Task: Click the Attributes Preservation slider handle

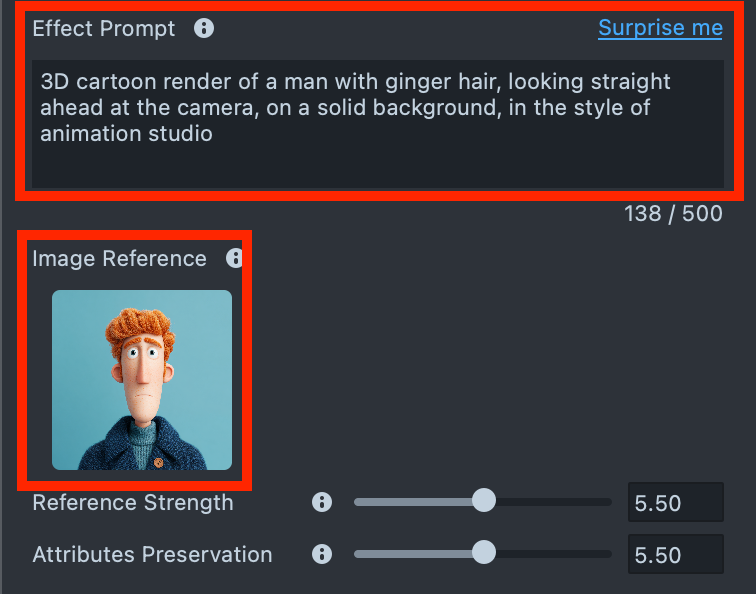Action: [x=483, y=553]
